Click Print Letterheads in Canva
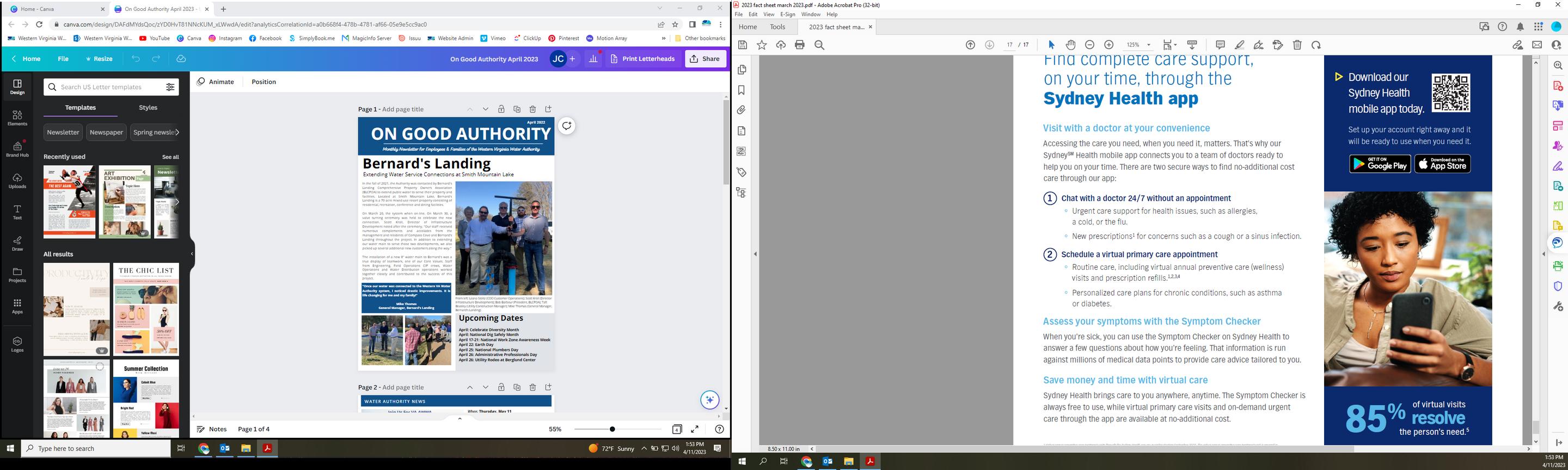The width and height of the screenshot is (1568, 470). point(642,59)
